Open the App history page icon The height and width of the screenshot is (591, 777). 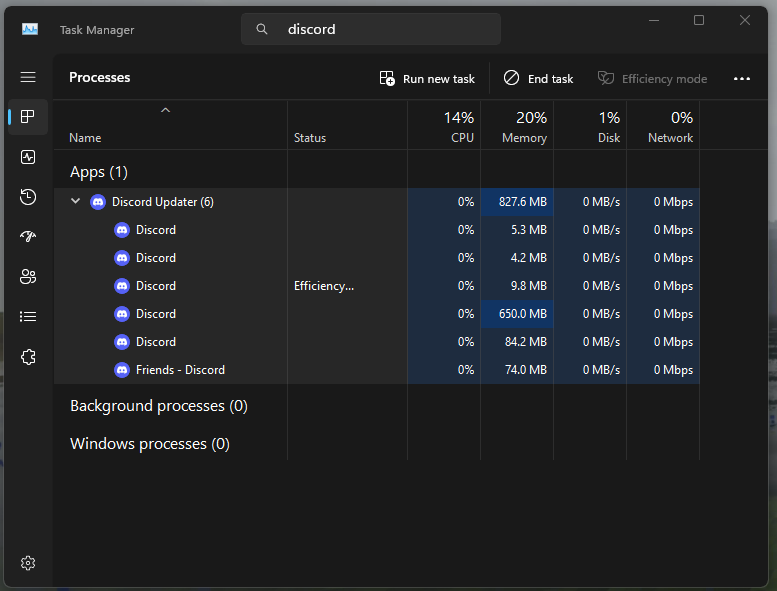[x=28, y=197]
